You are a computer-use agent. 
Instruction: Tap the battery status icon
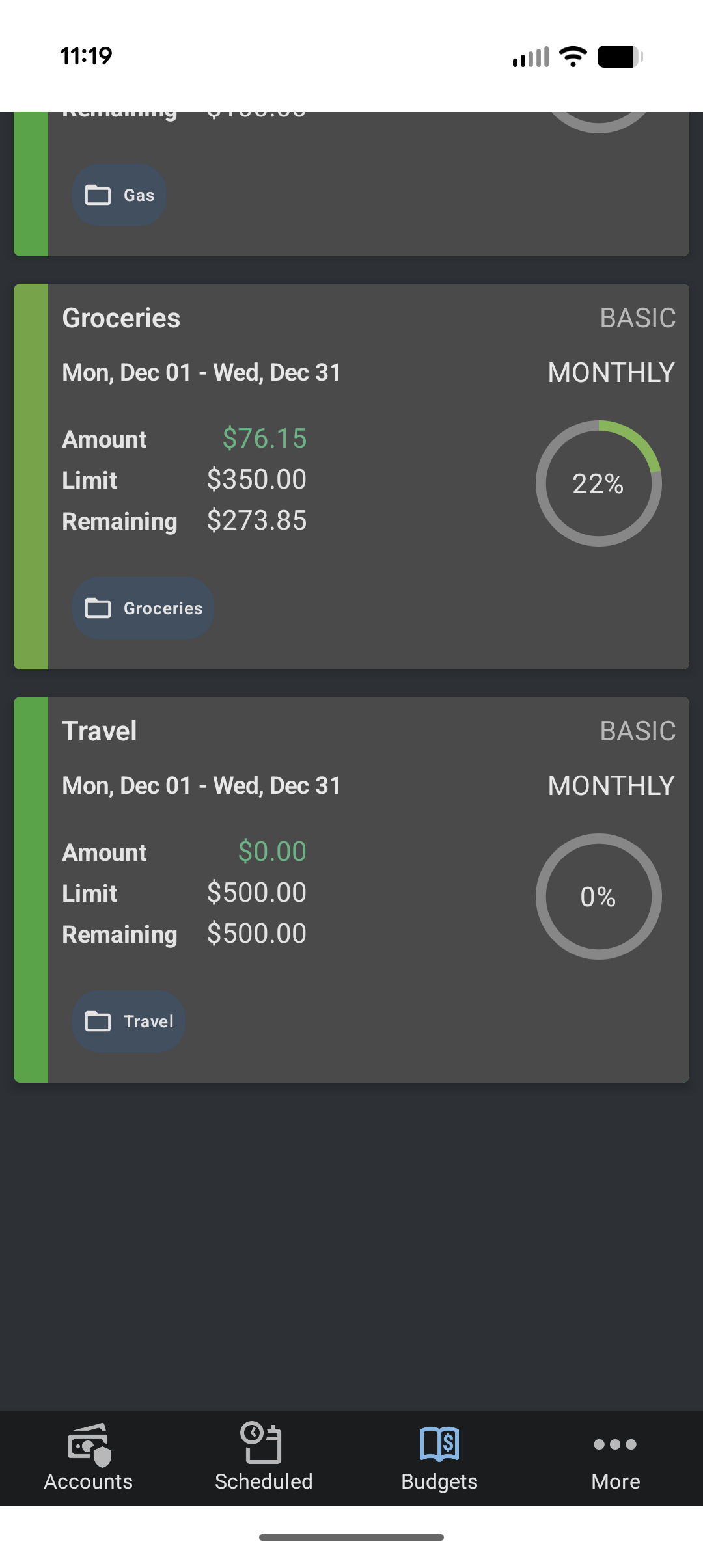coord(620,57)
